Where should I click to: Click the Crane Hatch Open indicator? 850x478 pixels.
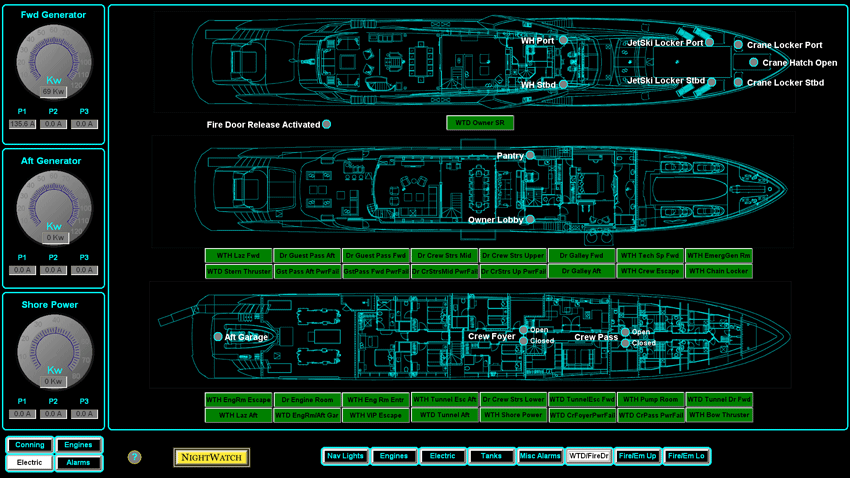pos(754,63)
